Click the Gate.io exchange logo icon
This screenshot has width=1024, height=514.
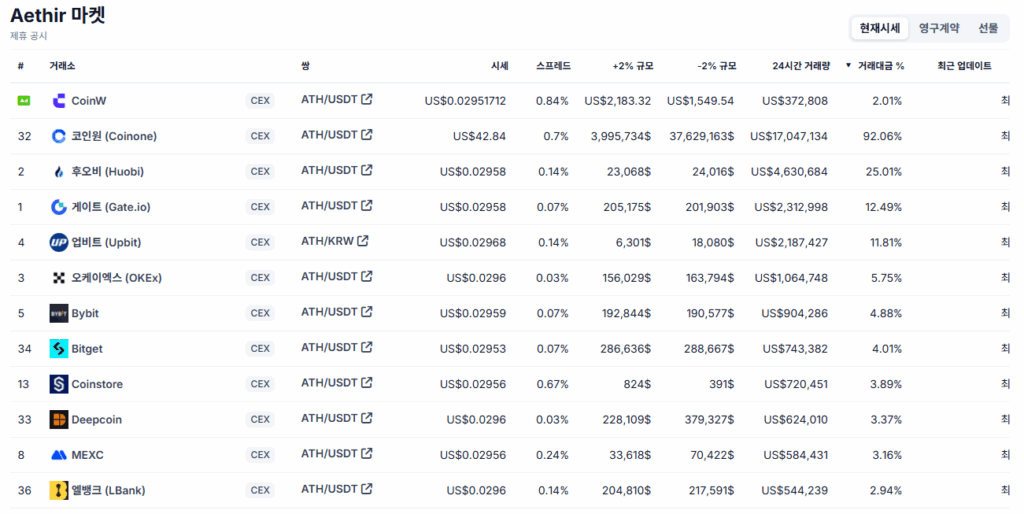tap(58, 207)
